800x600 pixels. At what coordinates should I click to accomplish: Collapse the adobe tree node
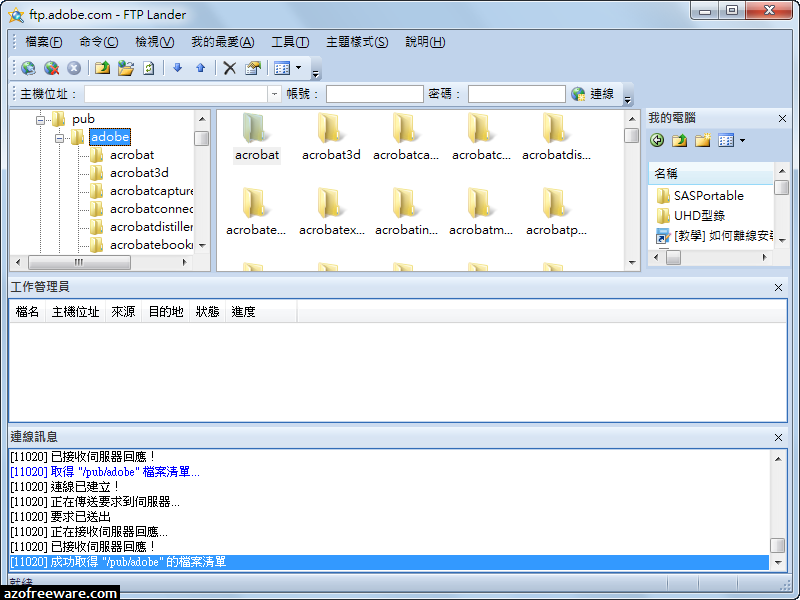tap(59, 138)
